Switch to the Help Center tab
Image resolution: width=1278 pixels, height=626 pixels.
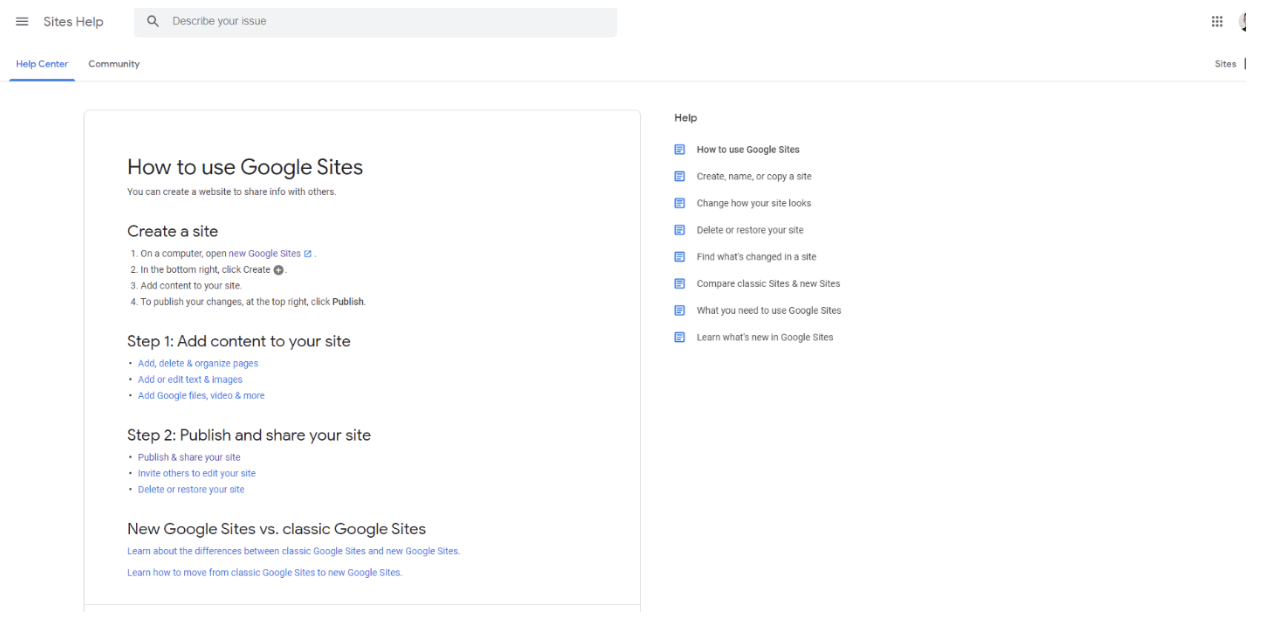click(x=42, y=64)
